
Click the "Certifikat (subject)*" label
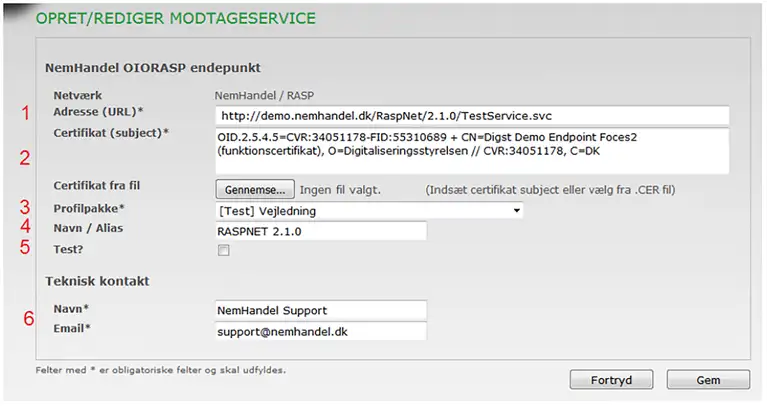coord(110,133)
